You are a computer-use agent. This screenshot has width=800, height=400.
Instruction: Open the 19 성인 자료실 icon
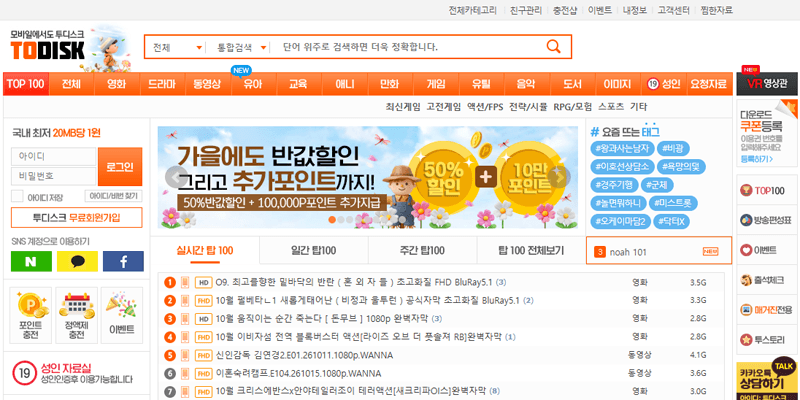coord(22,372)
